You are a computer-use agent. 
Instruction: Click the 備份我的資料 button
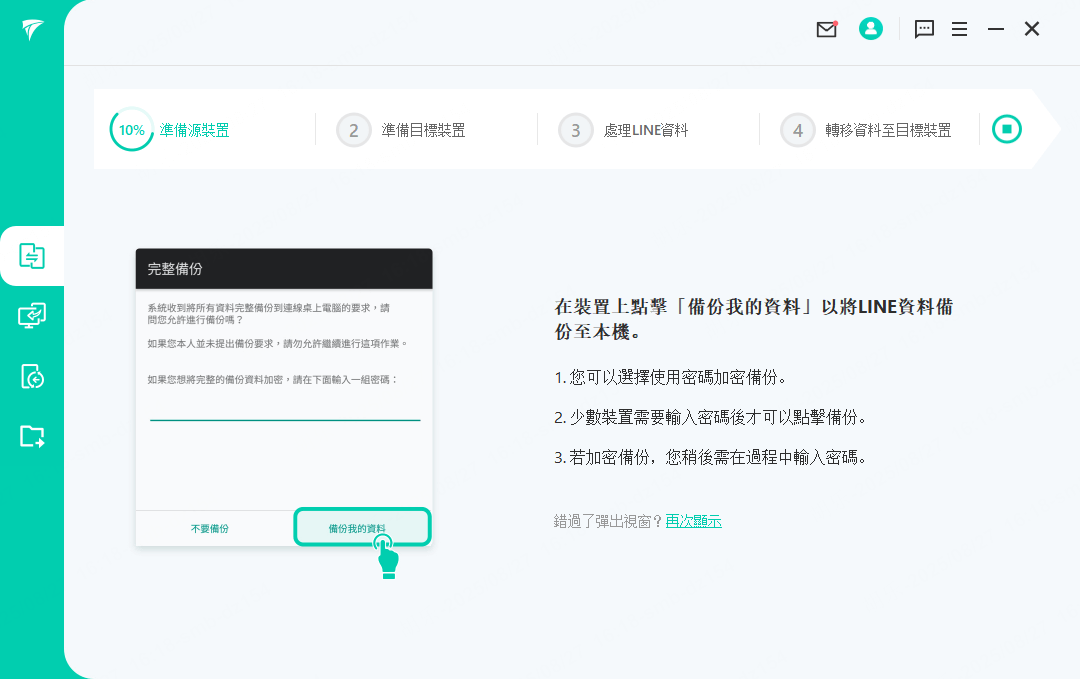click(x=362, y=527)
